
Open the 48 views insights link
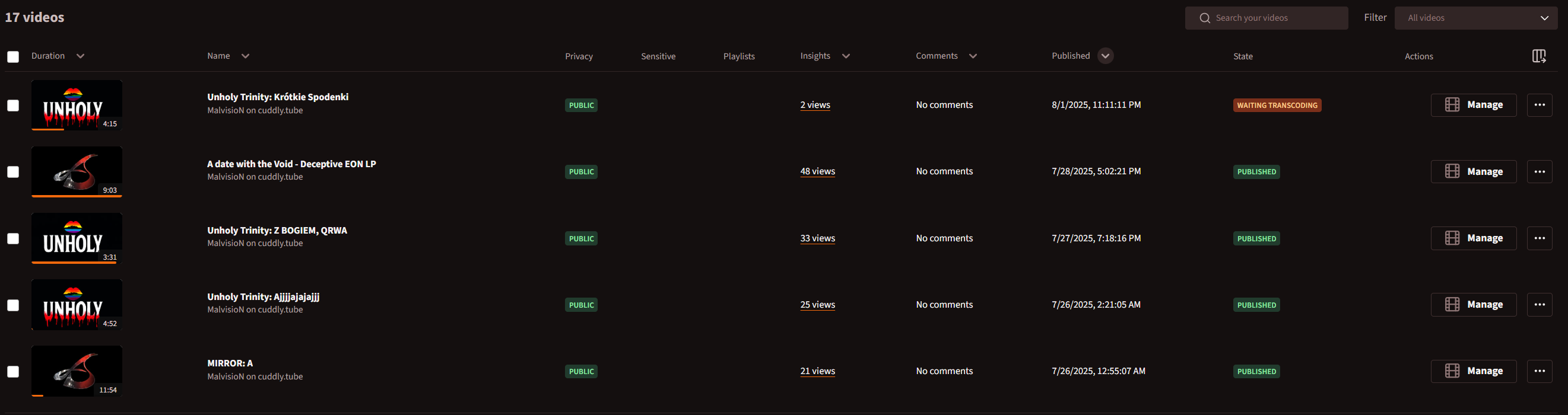click(x=817, y=171)
